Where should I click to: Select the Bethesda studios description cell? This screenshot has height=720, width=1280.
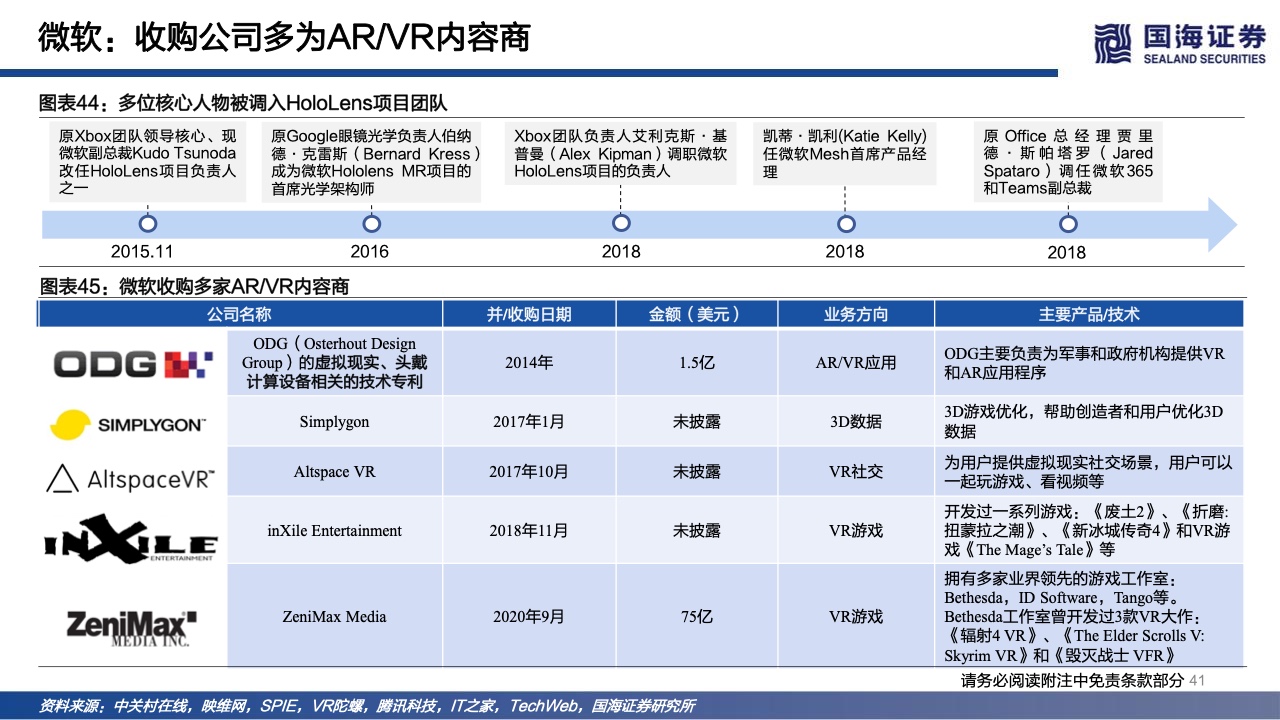tap(1089, 617)
